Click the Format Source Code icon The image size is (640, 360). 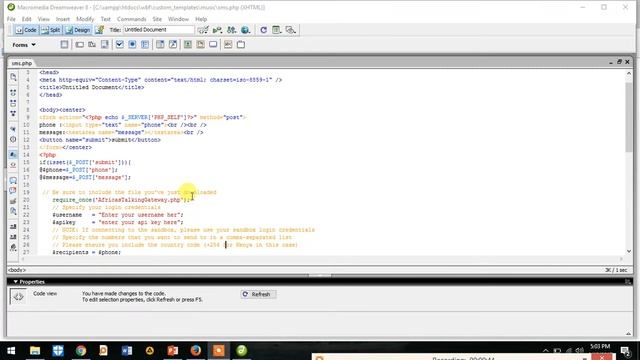pyautogui.click(x=13, y=247)
